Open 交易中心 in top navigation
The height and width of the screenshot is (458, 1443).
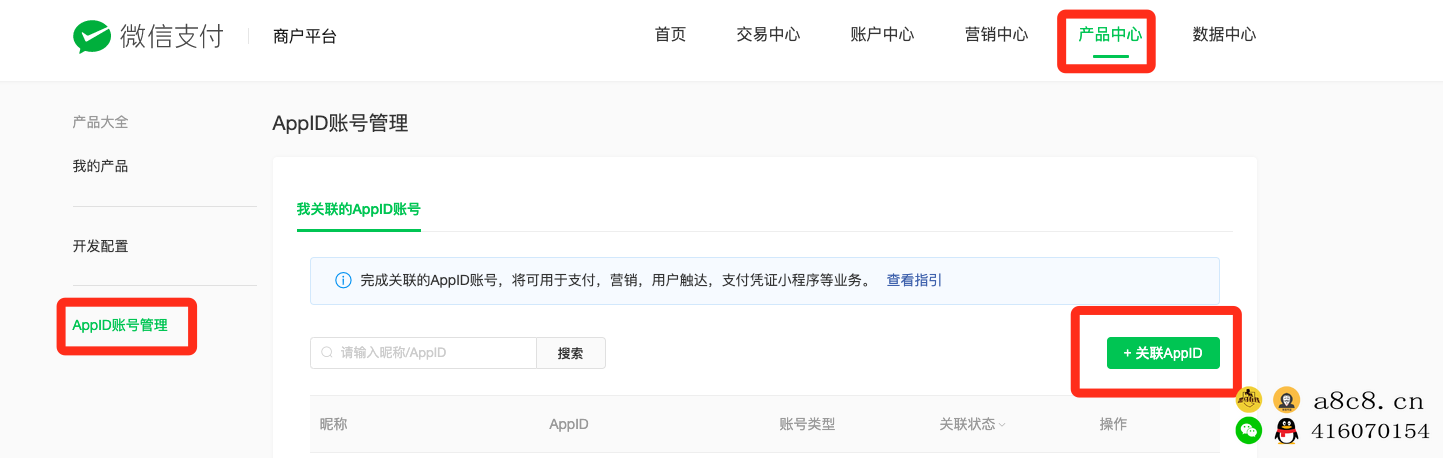tap(768, 35)
